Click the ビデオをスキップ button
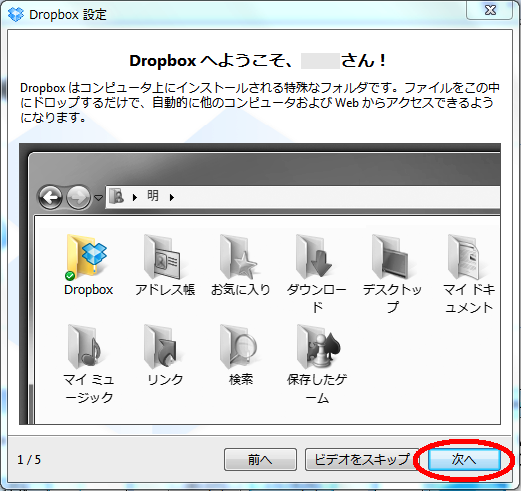 pos(362,460)
